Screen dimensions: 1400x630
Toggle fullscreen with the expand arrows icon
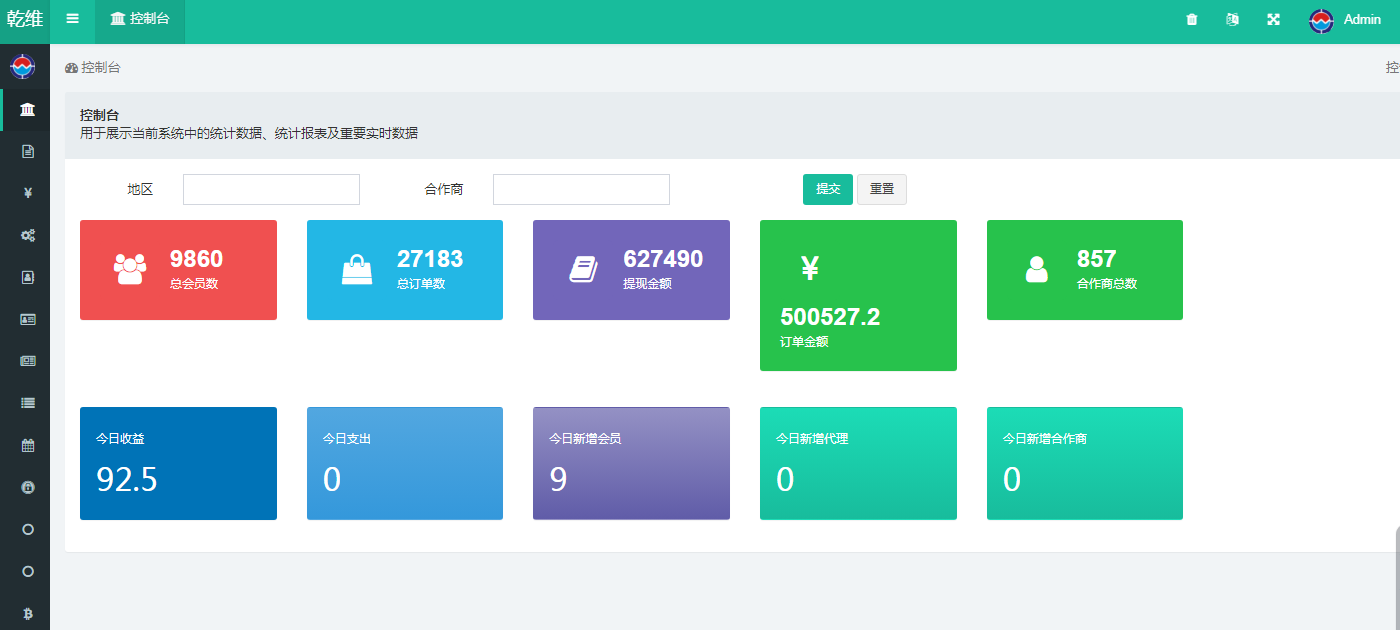tap(1273, 20)
